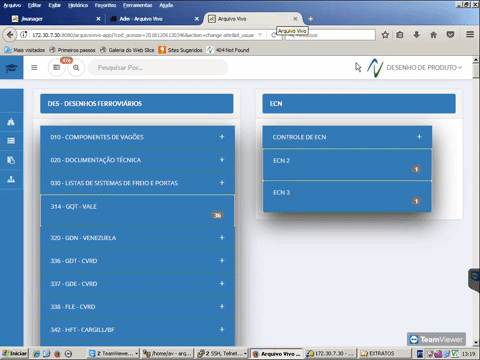Open the Pocket icon in toolbar

[450, 35]
